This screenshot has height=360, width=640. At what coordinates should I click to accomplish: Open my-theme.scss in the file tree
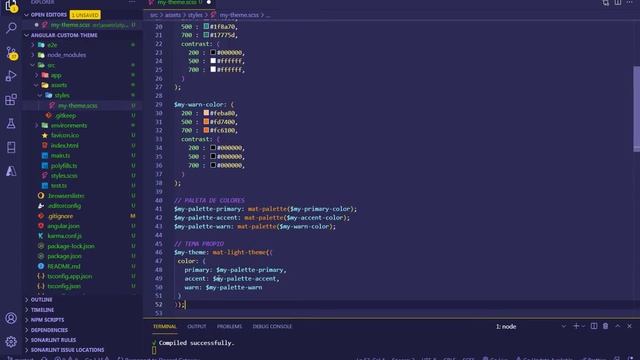tap(78, 105)
